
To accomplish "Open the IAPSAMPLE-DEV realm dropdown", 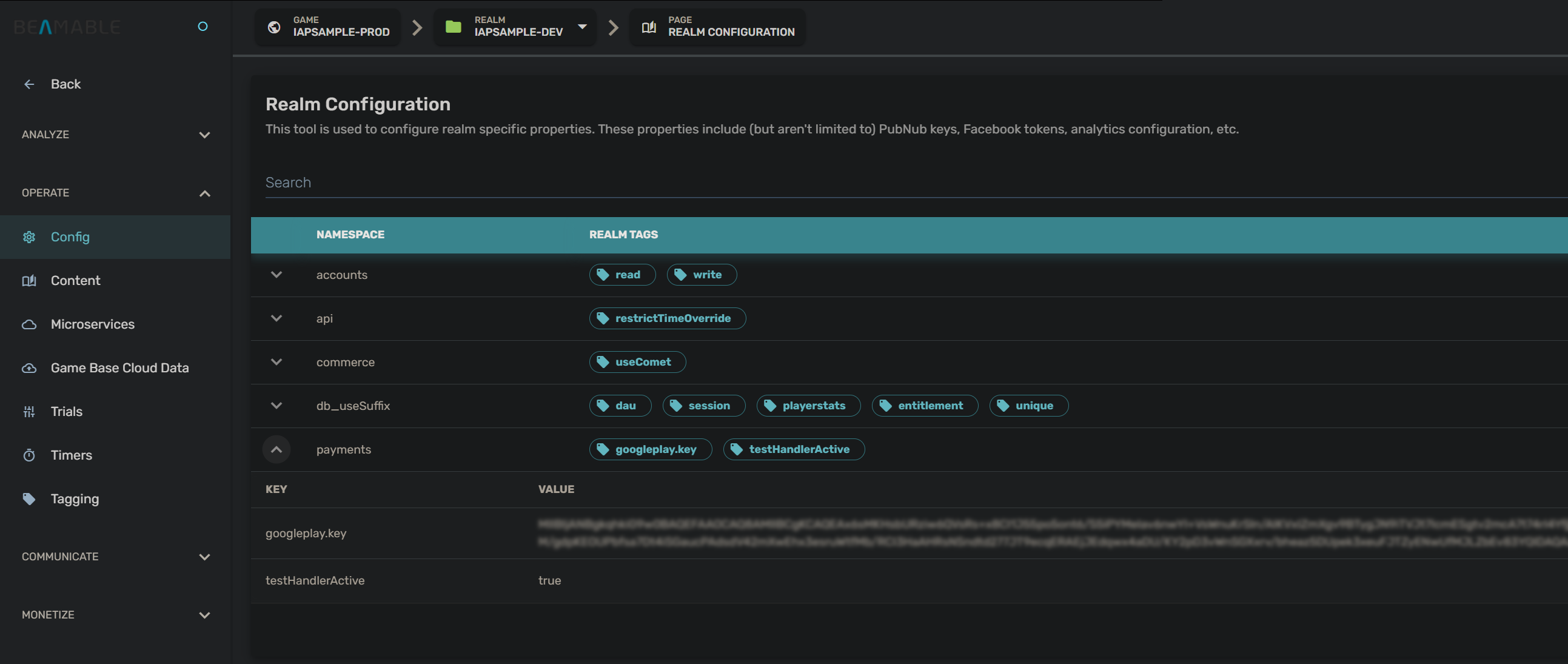I will click(x=582, y=27).
